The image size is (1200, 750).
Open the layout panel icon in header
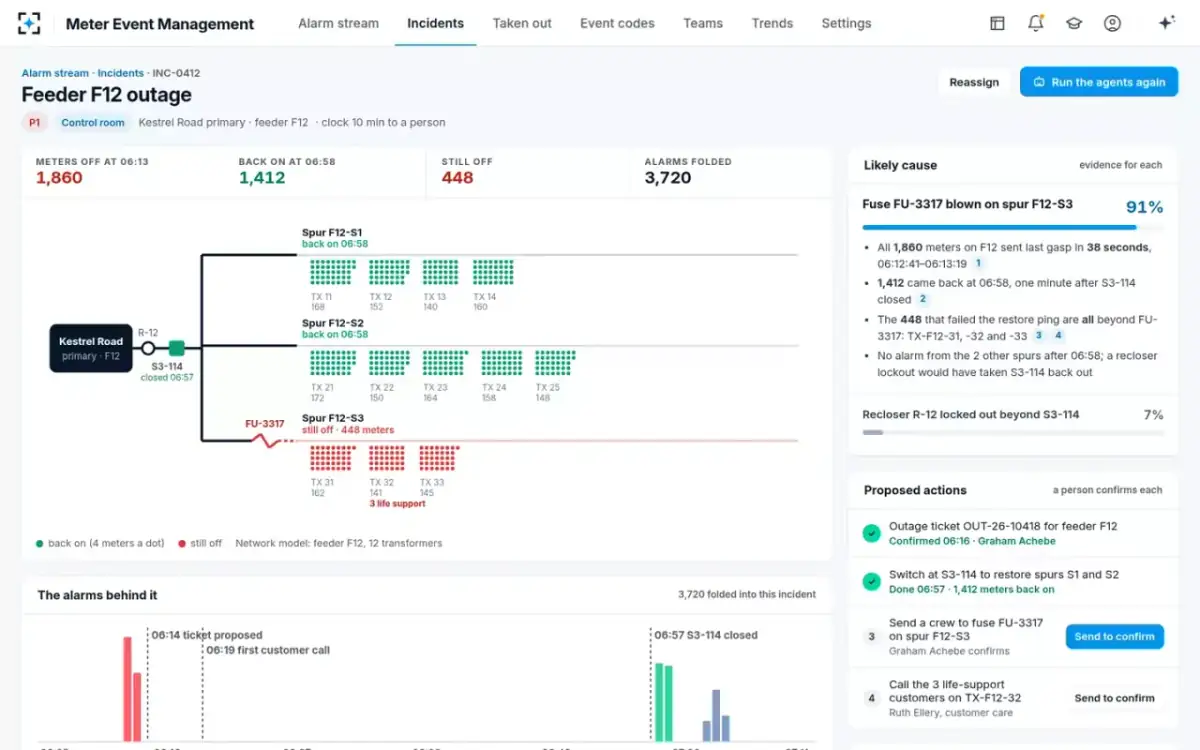[x=997, y=23]
